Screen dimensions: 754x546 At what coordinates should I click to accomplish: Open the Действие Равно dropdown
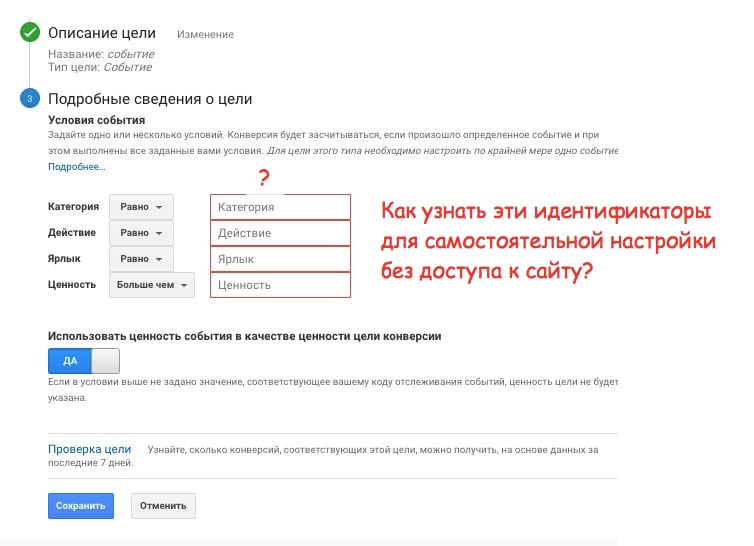[141, 233]
